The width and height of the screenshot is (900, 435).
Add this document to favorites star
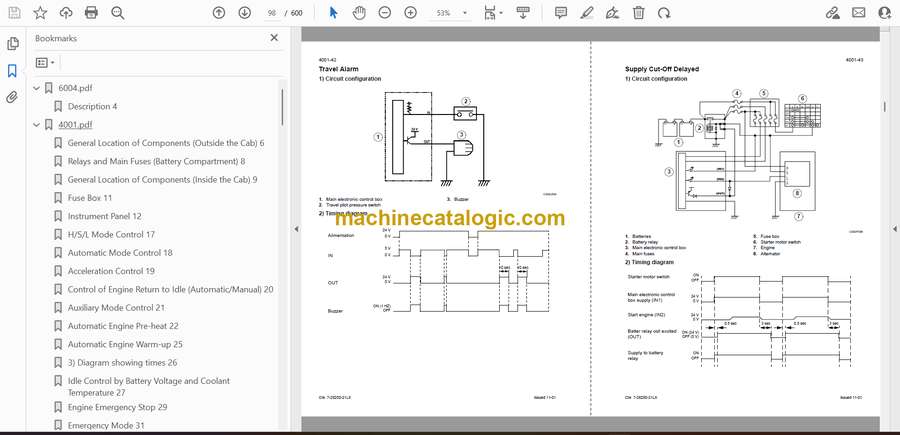coord(40,13)
